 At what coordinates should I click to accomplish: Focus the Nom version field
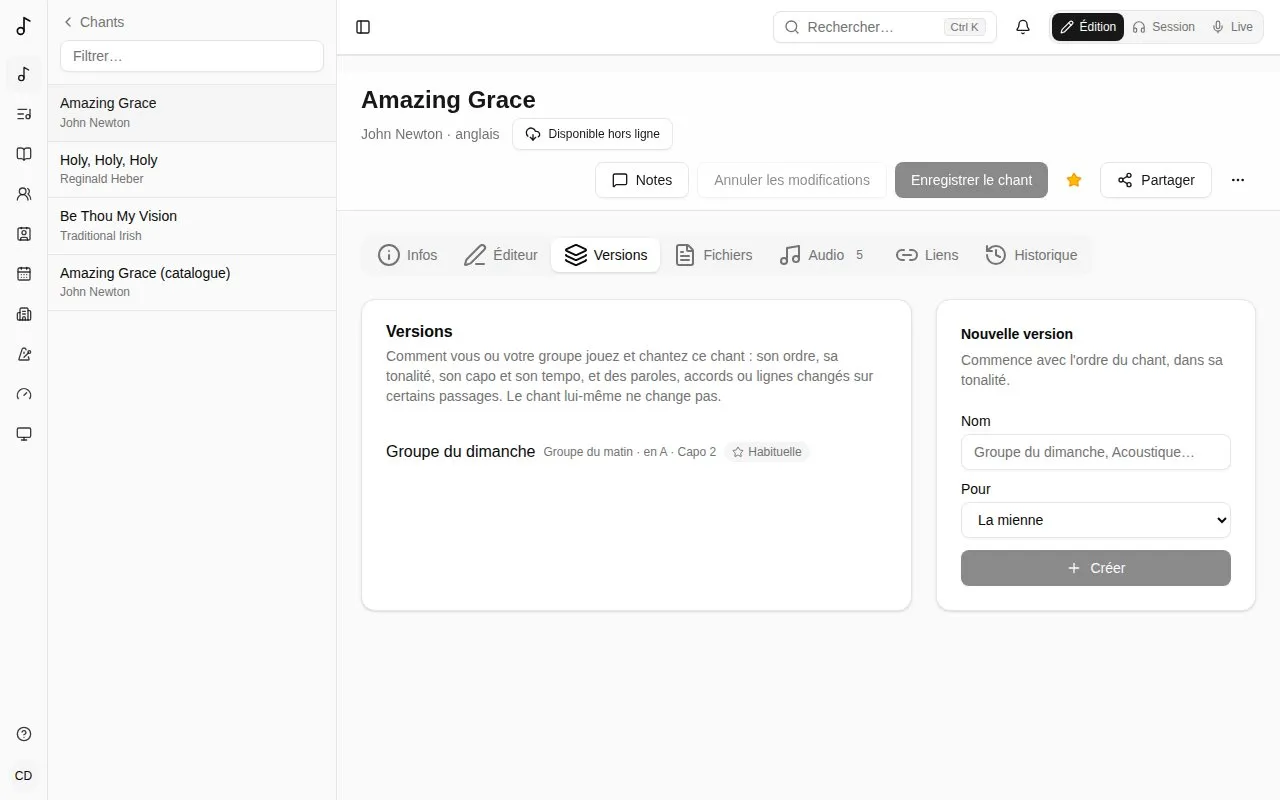1096,452
